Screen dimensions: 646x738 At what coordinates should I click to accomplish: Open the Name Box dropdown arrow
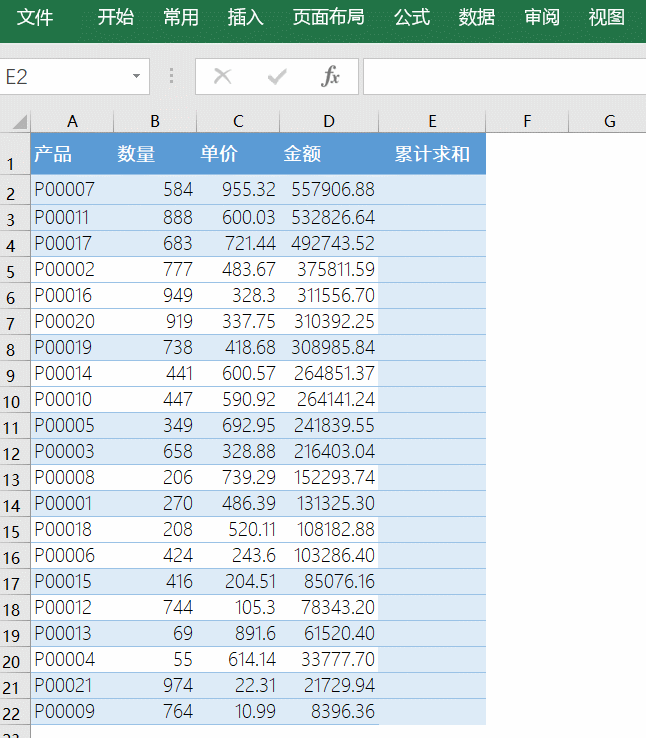[136, 76]
